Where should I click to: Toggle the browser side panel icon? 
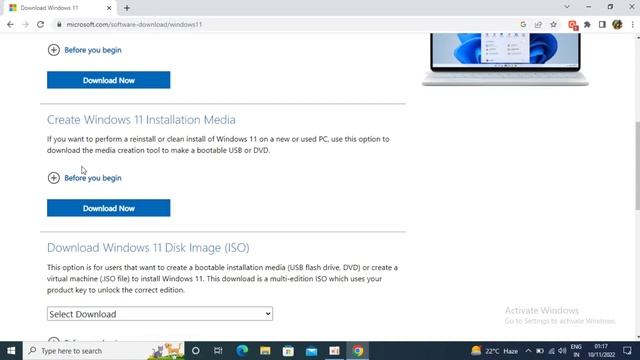point(602,24)
